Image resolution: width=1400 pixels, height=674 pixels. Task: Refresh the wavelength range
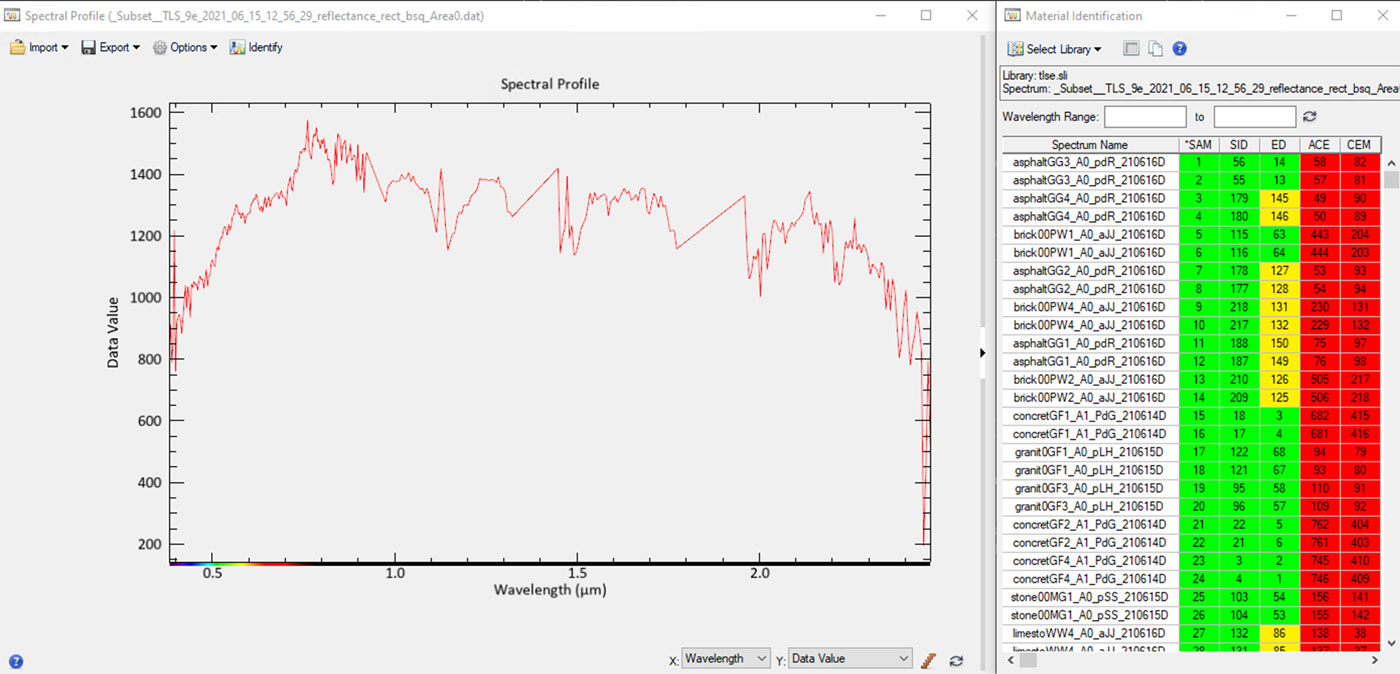(1310, 117)
